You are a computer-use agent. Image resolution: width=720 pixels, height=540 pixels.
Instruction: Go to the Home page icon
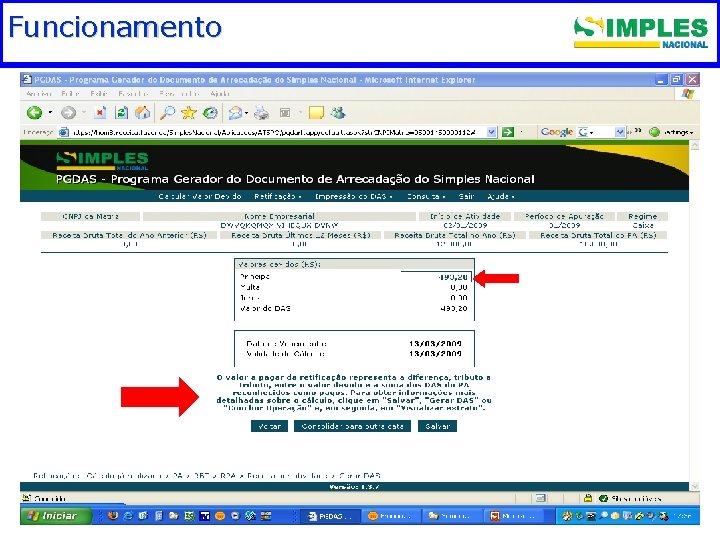(x=142, y=112)
